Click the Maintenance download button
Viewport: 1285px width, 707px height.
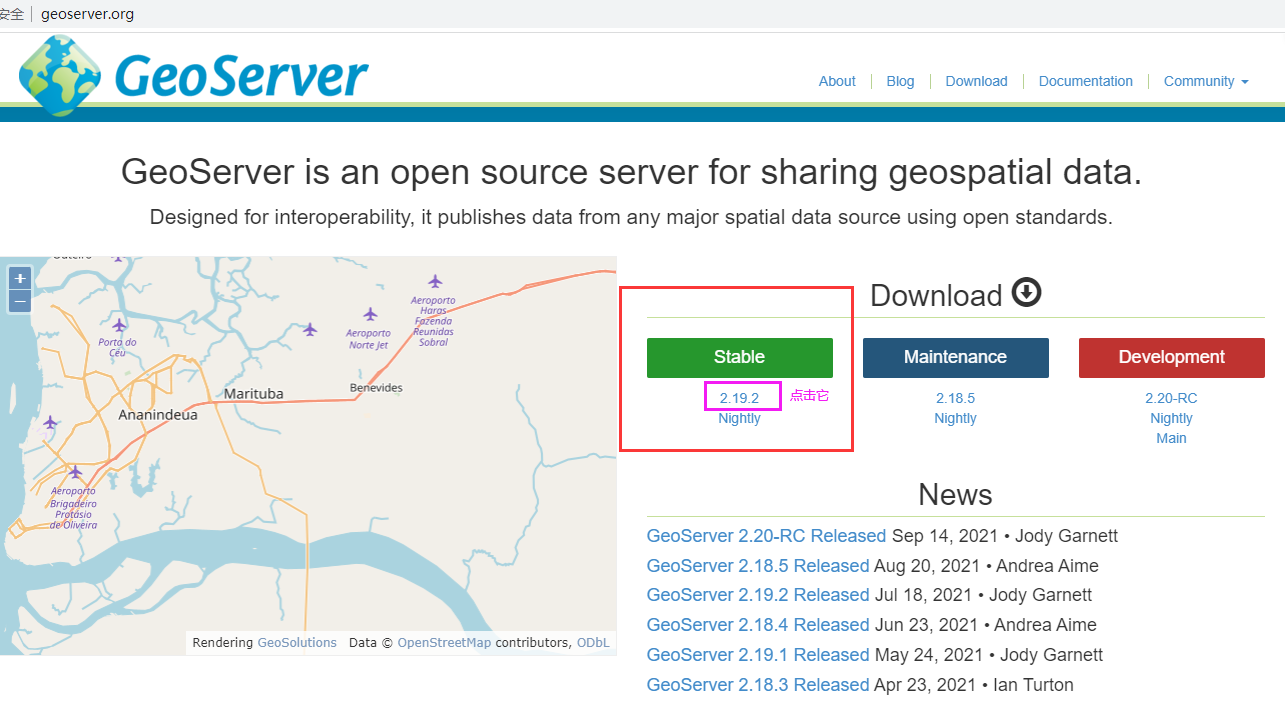[955, 357]
